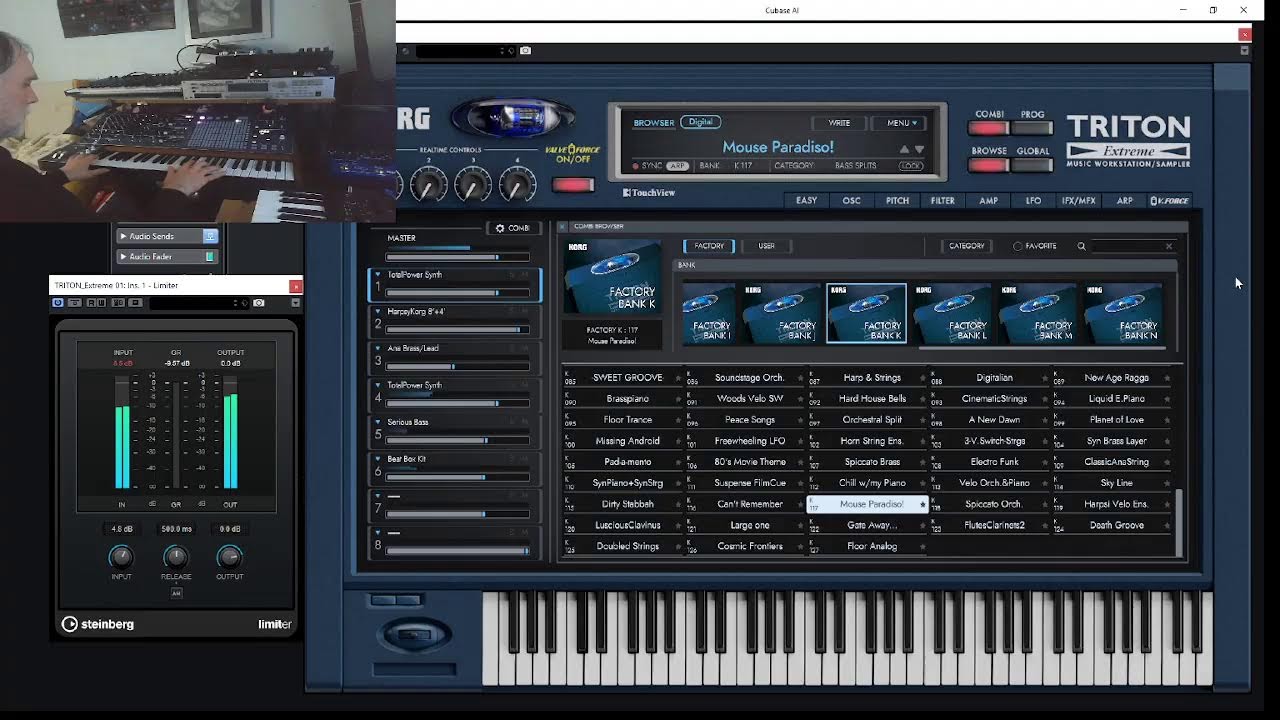This screenshot has width=1280, height=720.
Task: Open the FILTER tab
Action: (943, 201)
